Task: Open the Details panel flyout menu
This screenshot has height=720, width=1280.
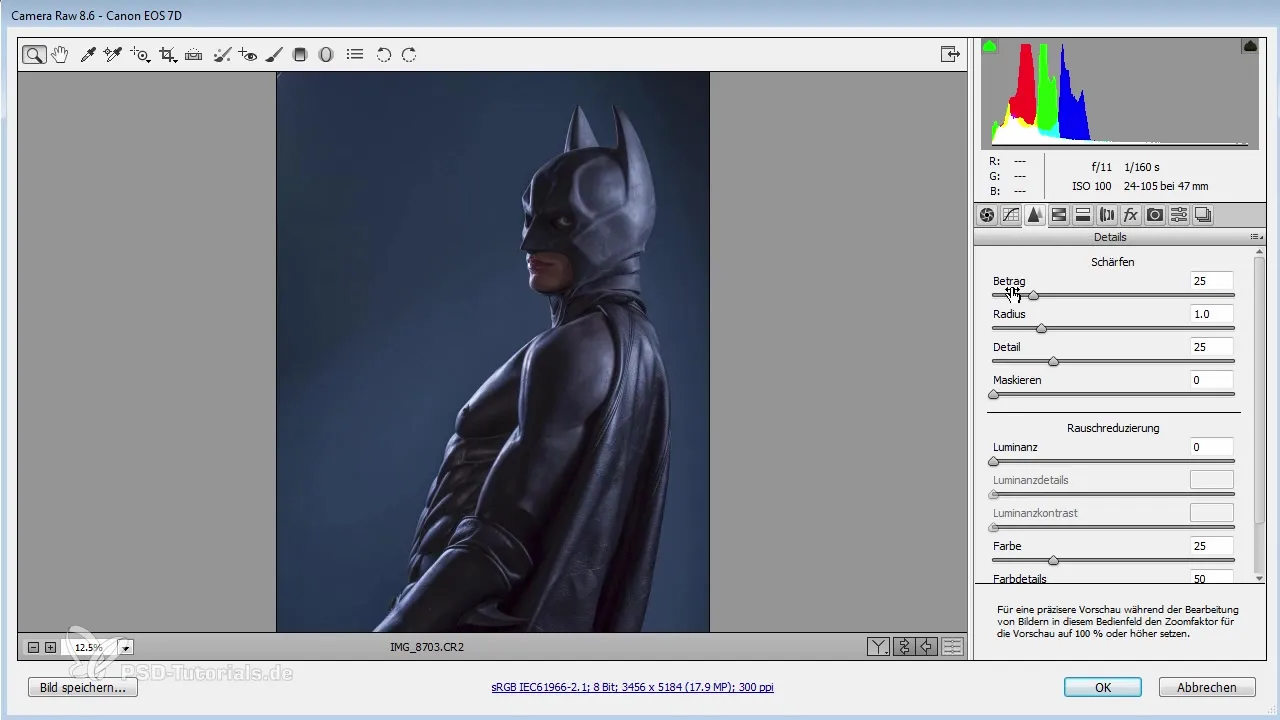Action: click(x=1255, y=237)
